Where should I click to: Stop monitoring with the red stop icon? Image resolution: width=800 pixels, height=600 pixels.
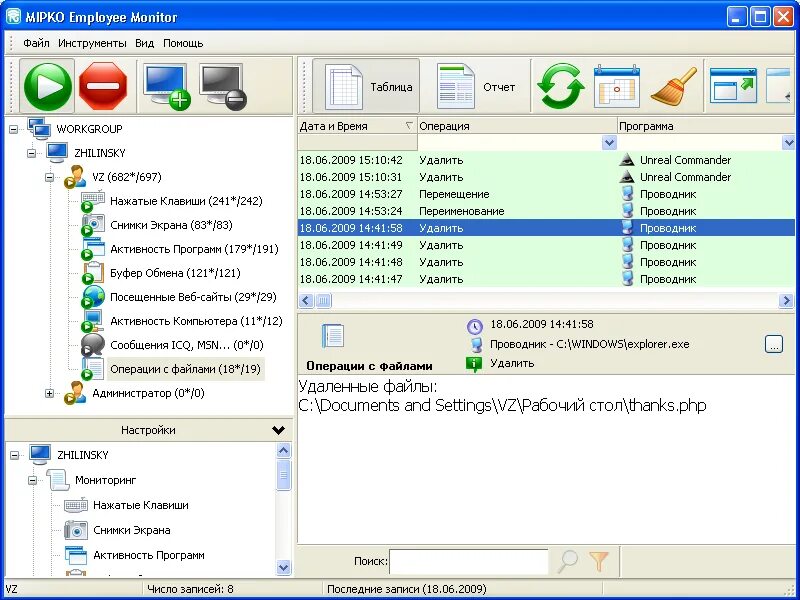(104, 87)
